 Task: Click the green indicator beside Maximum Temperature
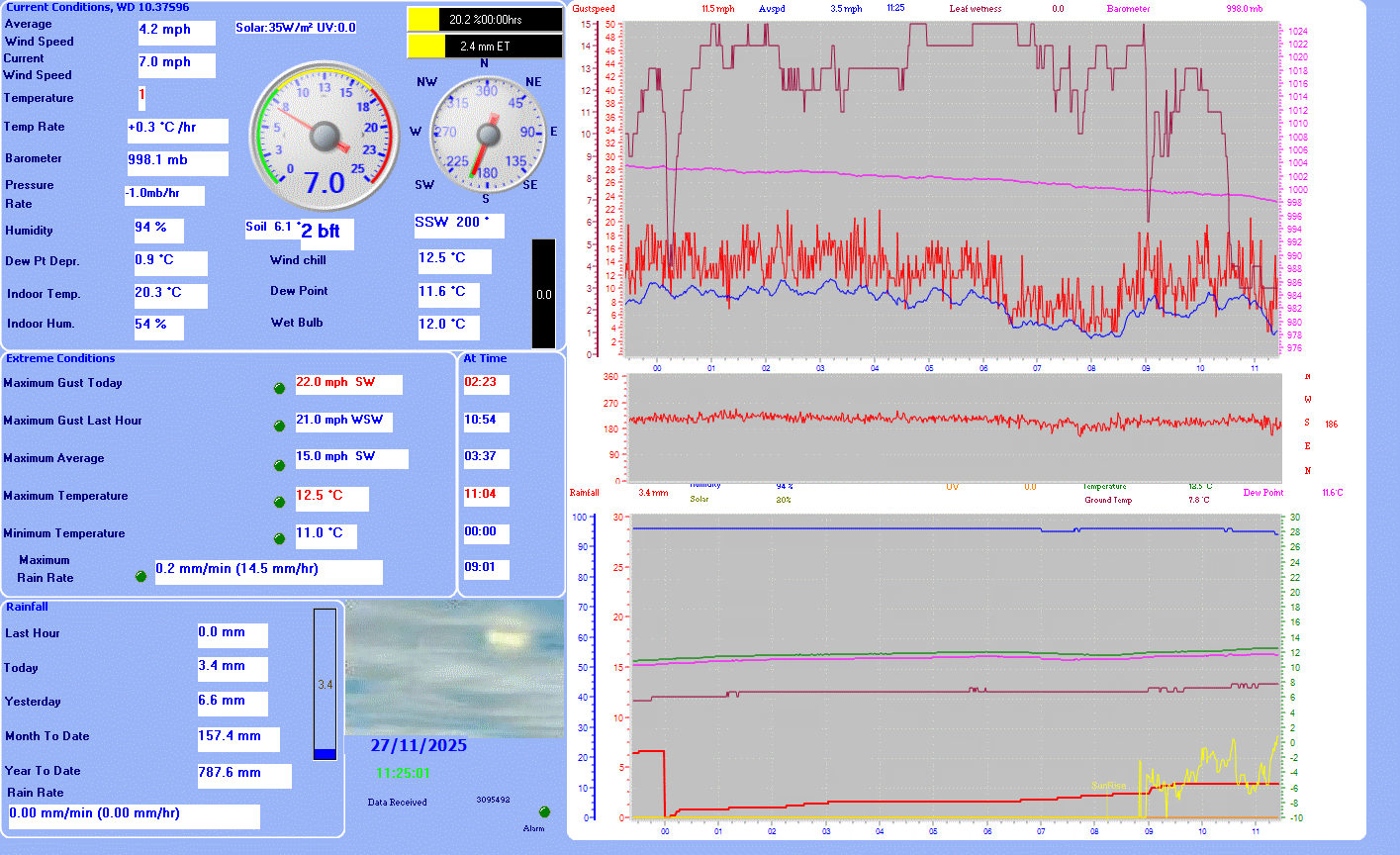[x=279, y=502]
